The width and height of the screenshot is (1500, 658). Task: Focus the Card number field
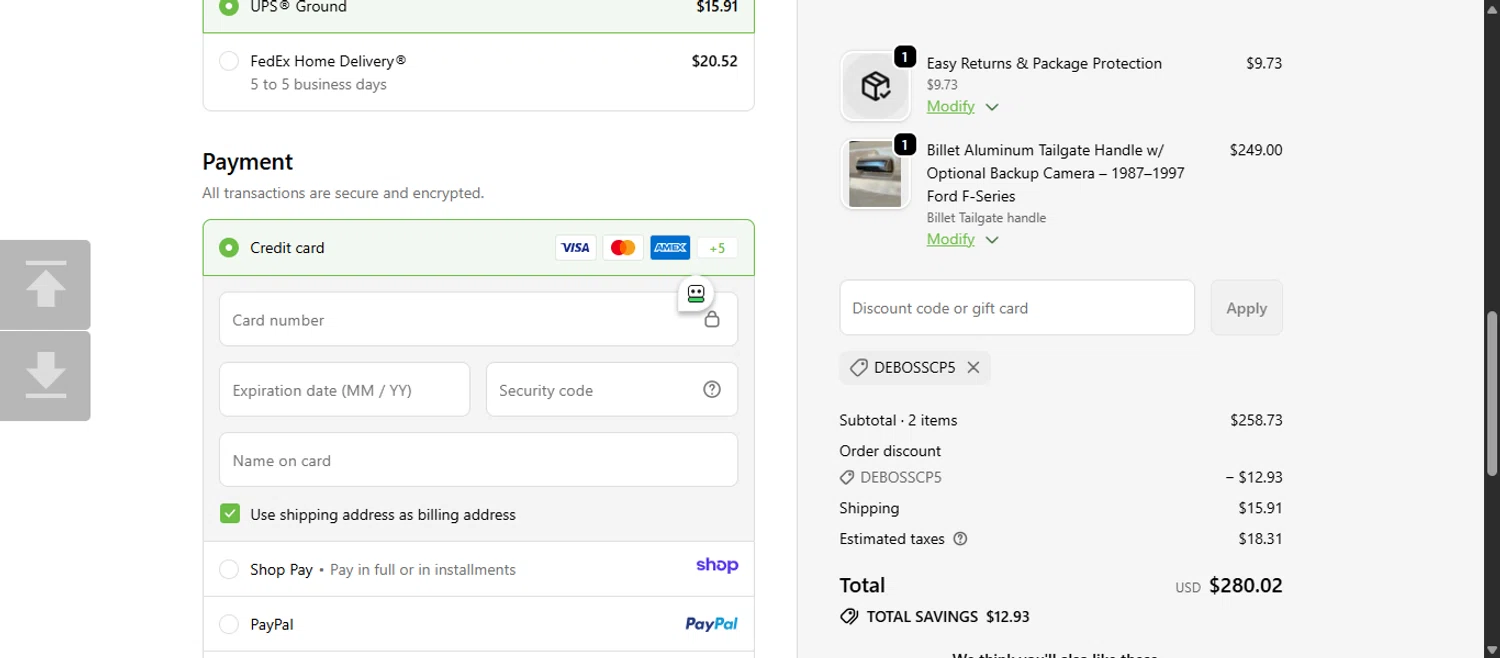[x=479, y=320]
